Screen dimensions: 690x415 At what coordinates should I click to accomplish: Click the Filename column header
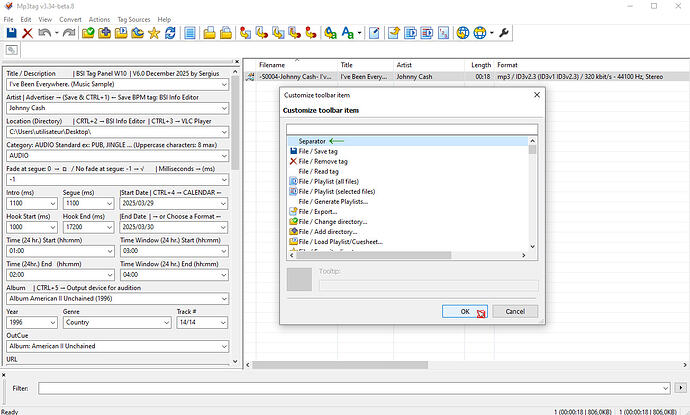click(272, 65)
